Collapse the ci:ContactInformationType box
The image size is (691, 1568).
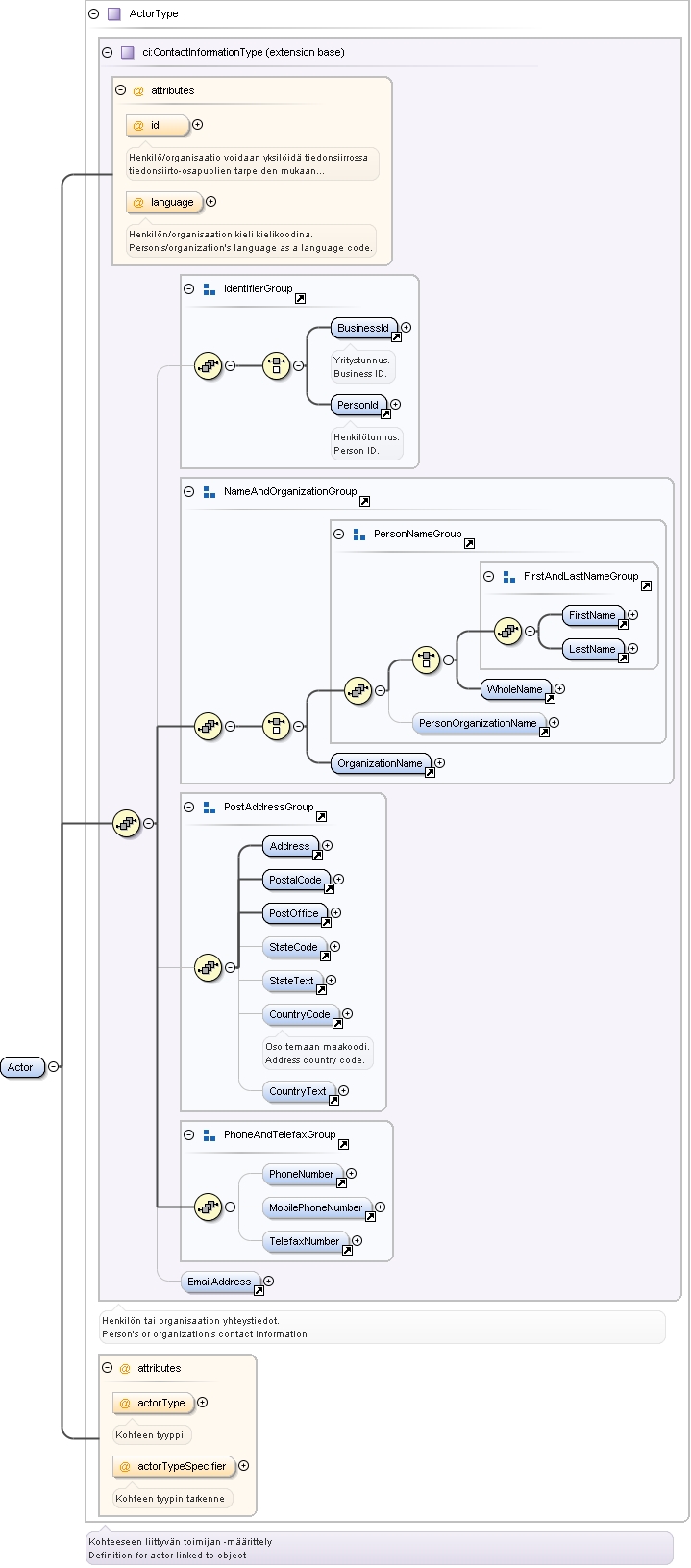pyautogui.click(x=107, y=52)
